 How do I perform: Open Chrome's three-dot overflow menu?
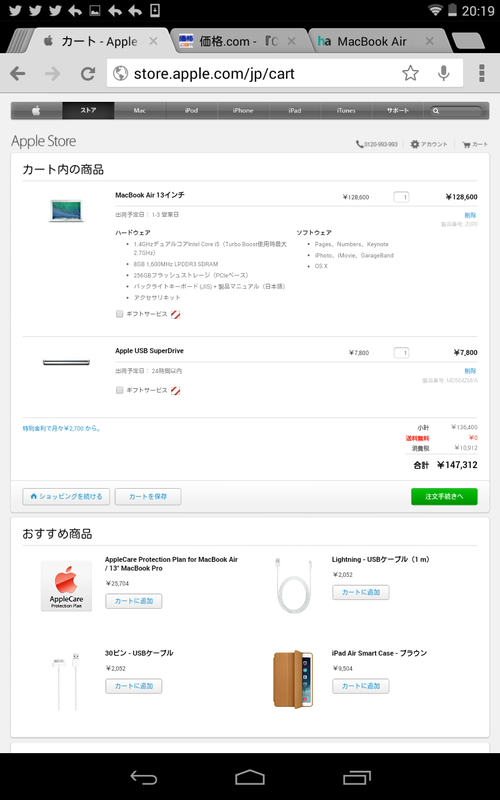(482, 73)
